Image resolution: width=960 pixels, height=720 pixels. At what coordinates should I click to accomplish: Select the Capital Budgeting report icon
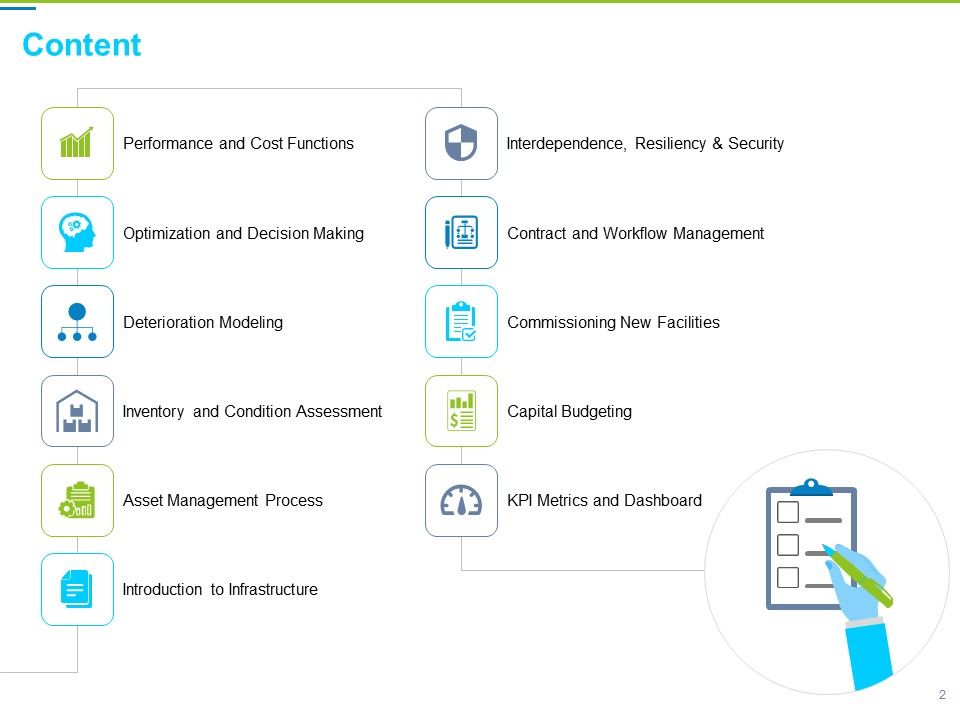[461, 411]
